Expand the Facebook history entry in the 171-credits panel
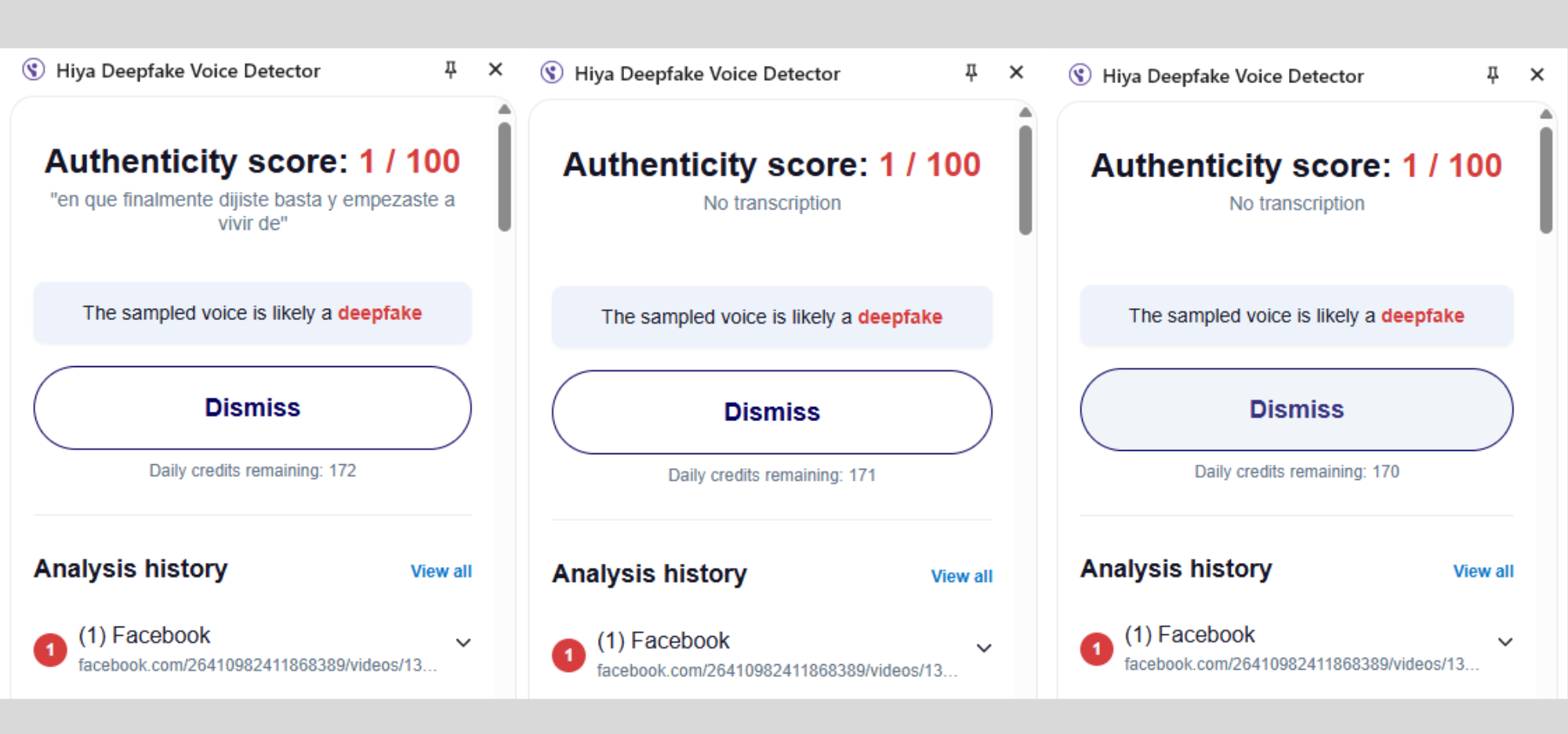Viewport: 1568px width, 734px height. point(984,648)
